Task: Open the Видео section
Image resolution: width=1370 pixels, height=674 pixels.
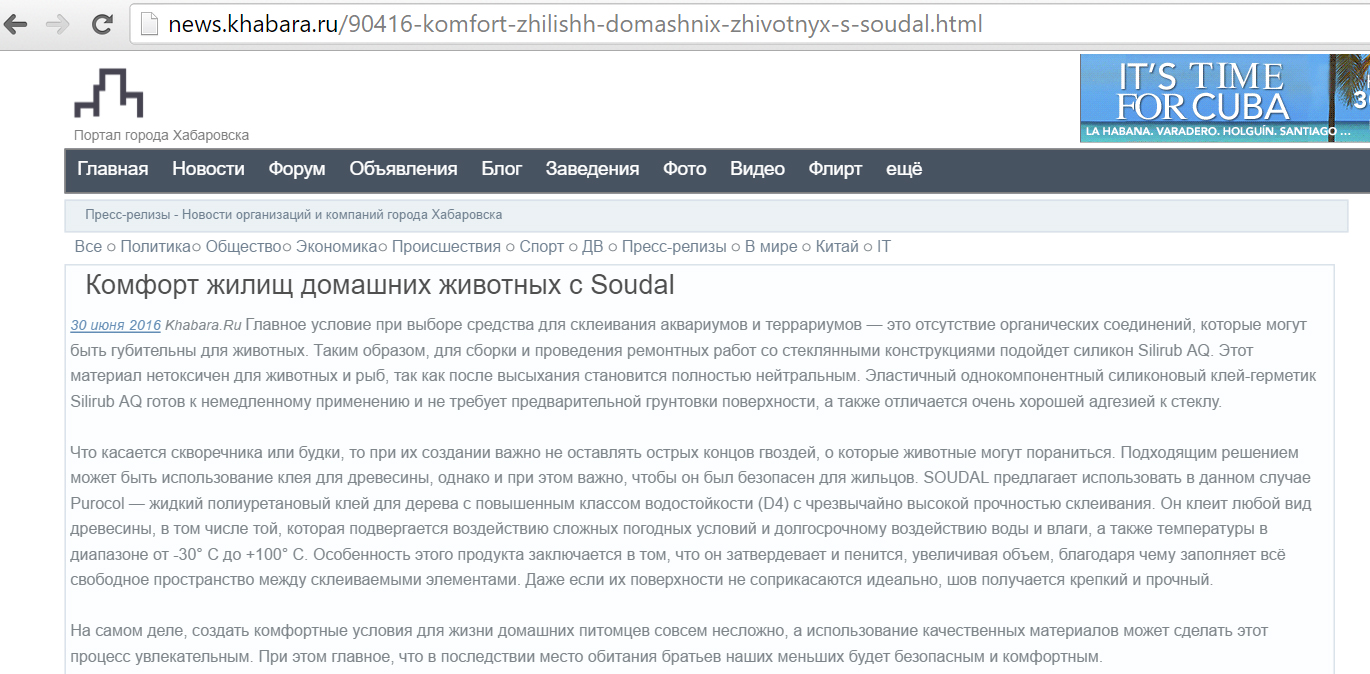Action: (757, 169)
